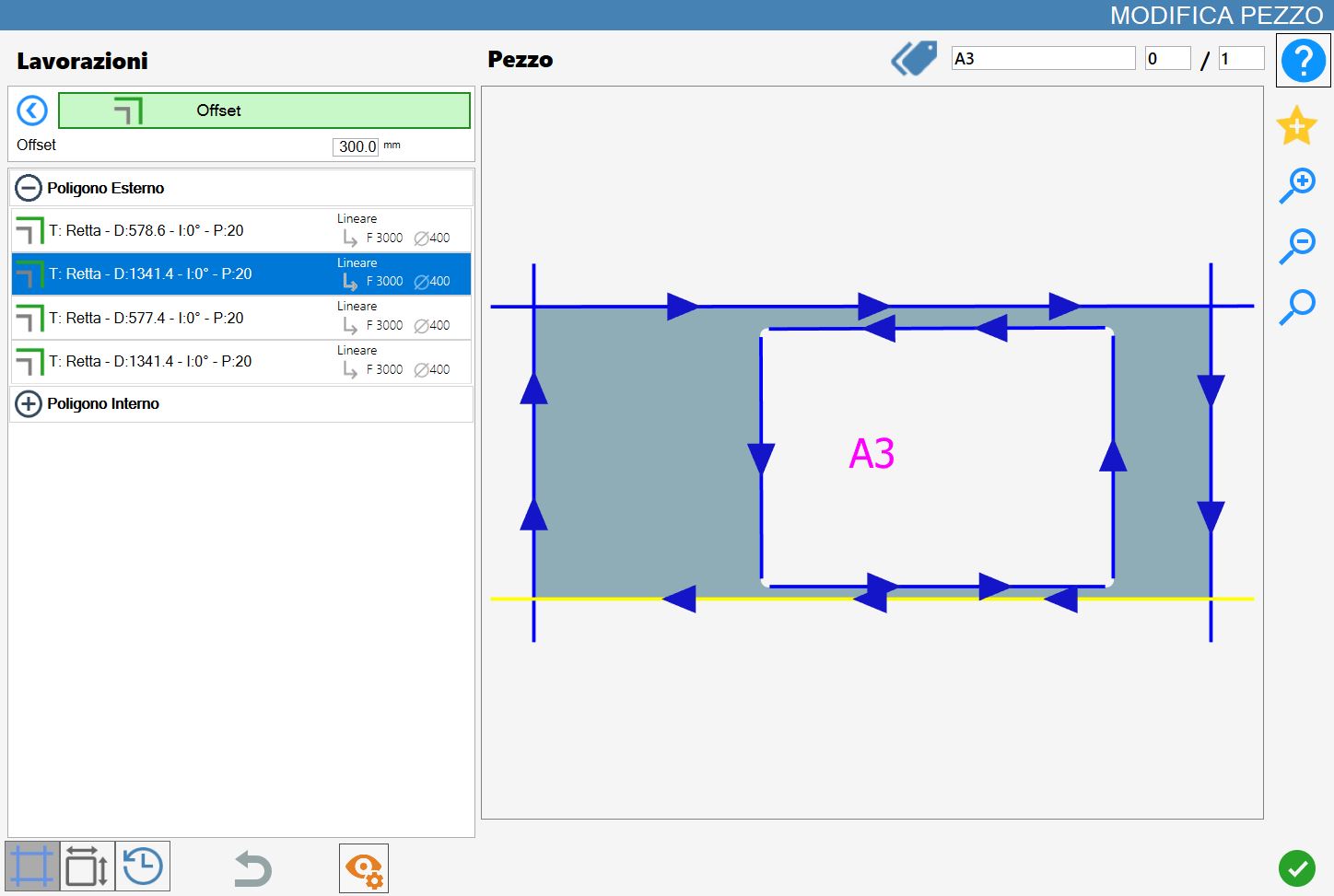Click the blue tag label icon
The height and width of the screenshot is (896, 1334).
coord(914,58)
